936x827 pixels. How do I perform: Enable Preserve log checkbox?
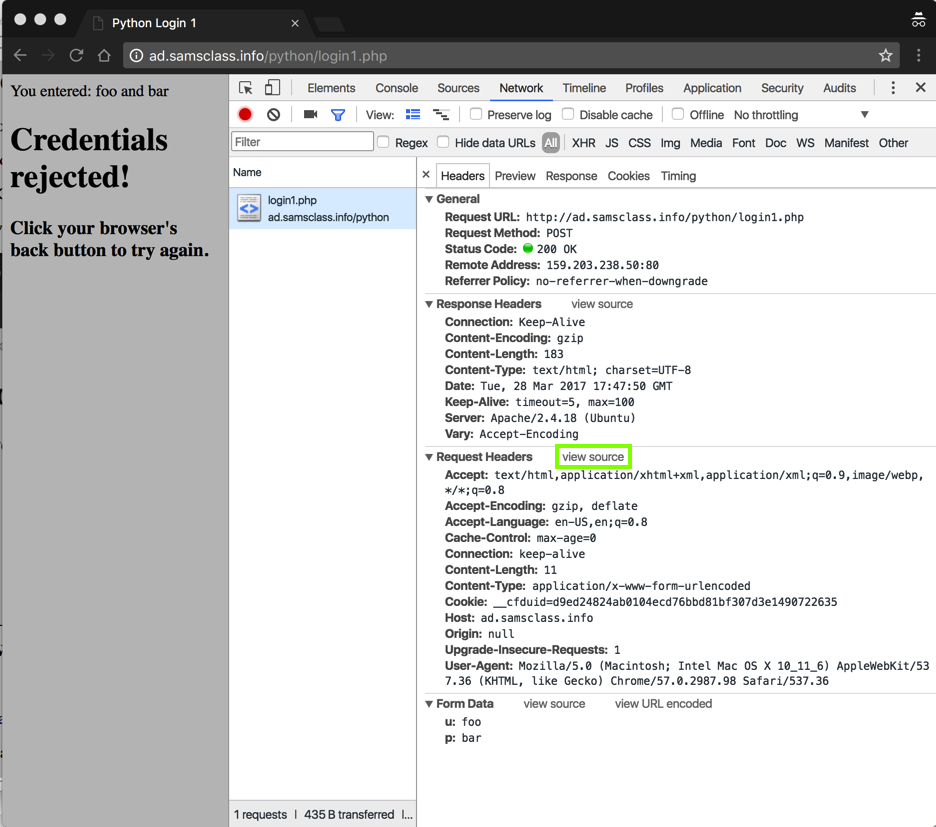coord(476,114)
